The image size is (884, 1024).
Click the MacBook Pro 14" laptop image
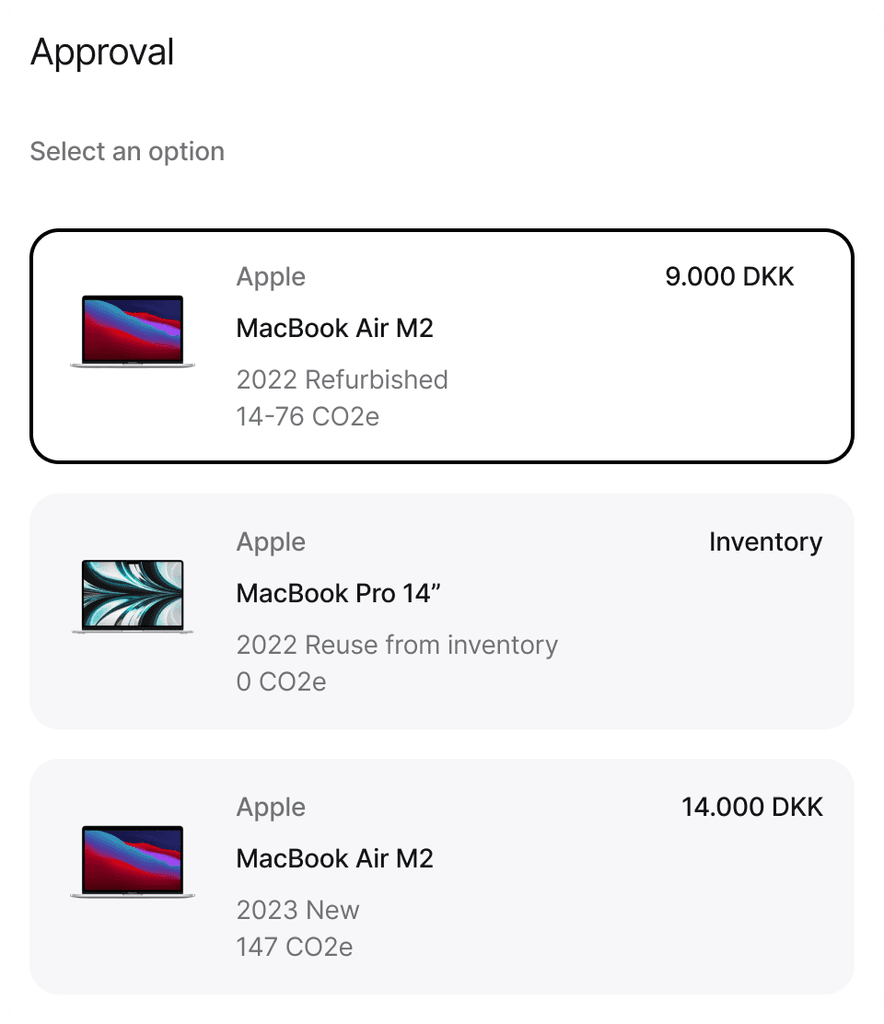(132, 596)
